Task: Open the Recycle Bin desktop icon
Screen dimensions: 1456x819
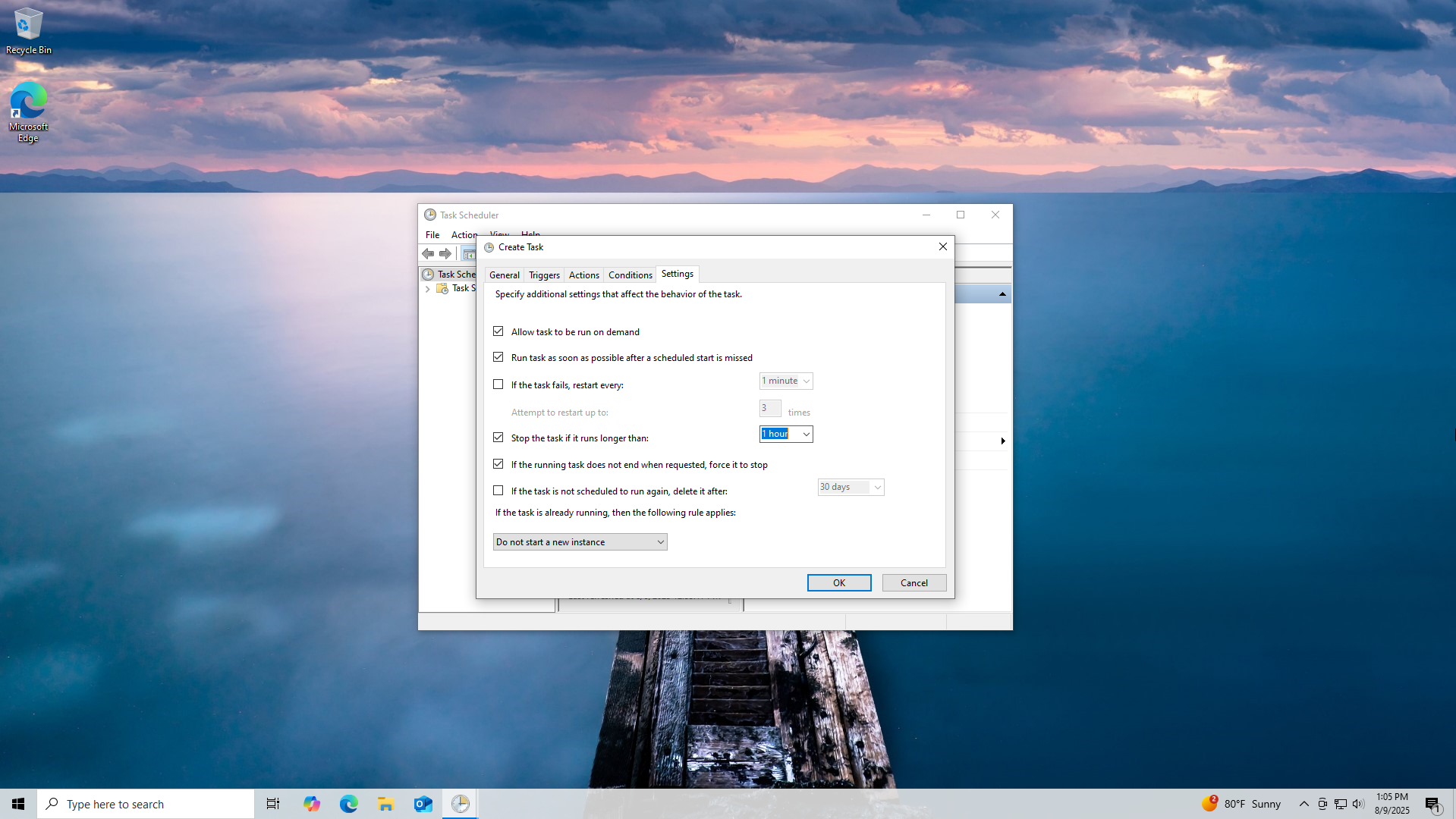Action: [29, 31]
